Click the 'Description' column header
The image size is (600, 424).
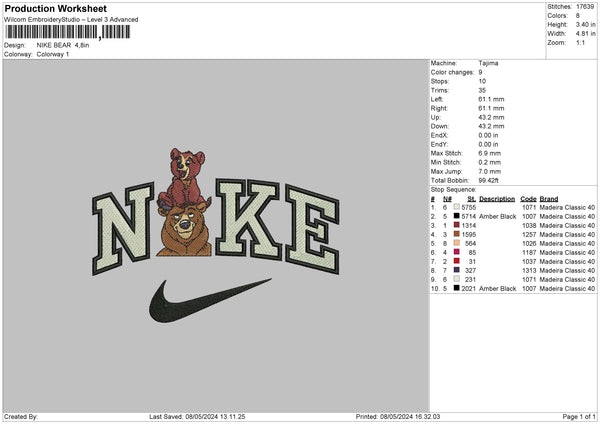coord(497,199)
